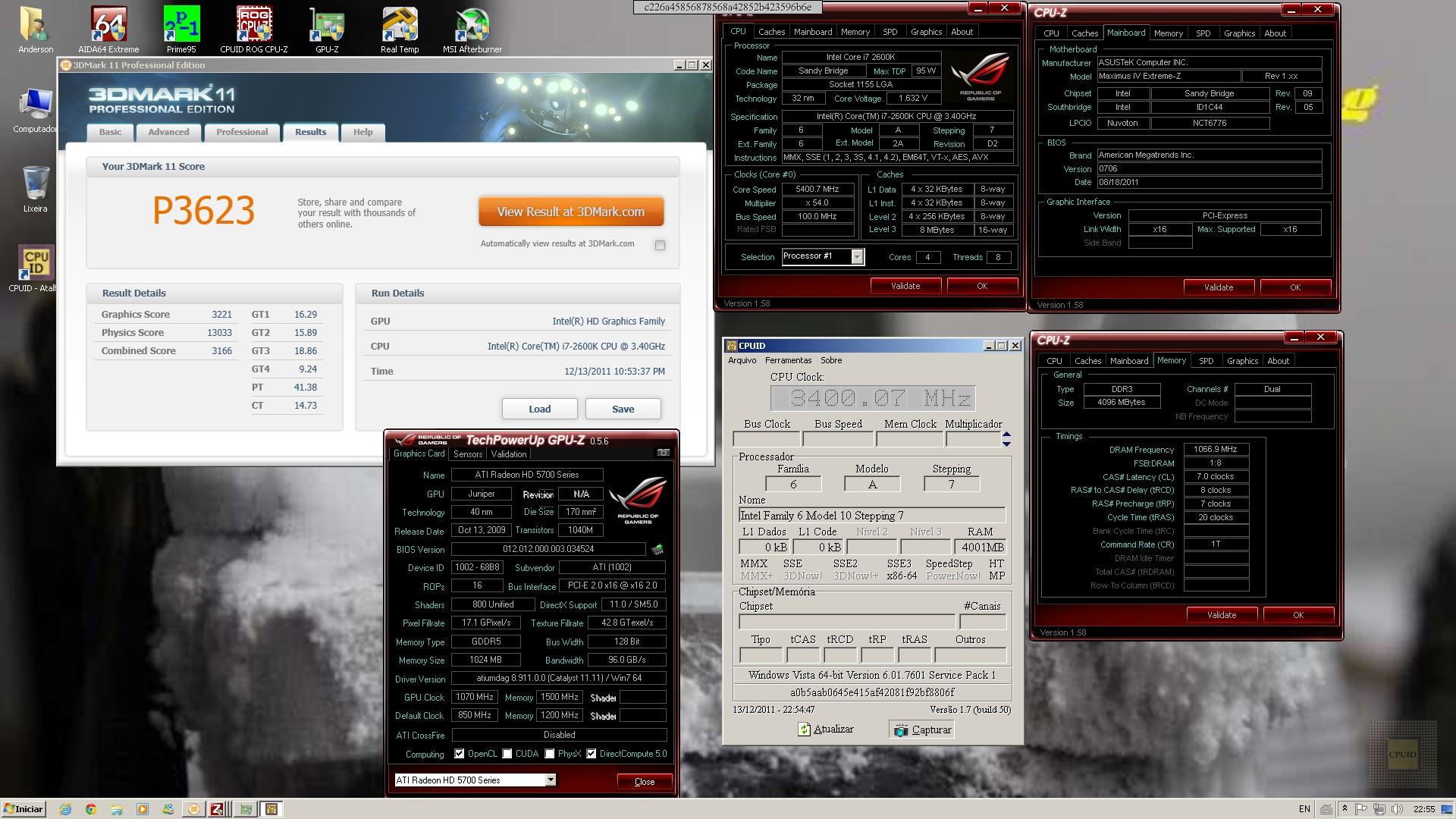Viewport: 1456px width, 819px height.
Task: Open Windows Explorer folder in the taskbar
Action: click(x=117, y=809)
